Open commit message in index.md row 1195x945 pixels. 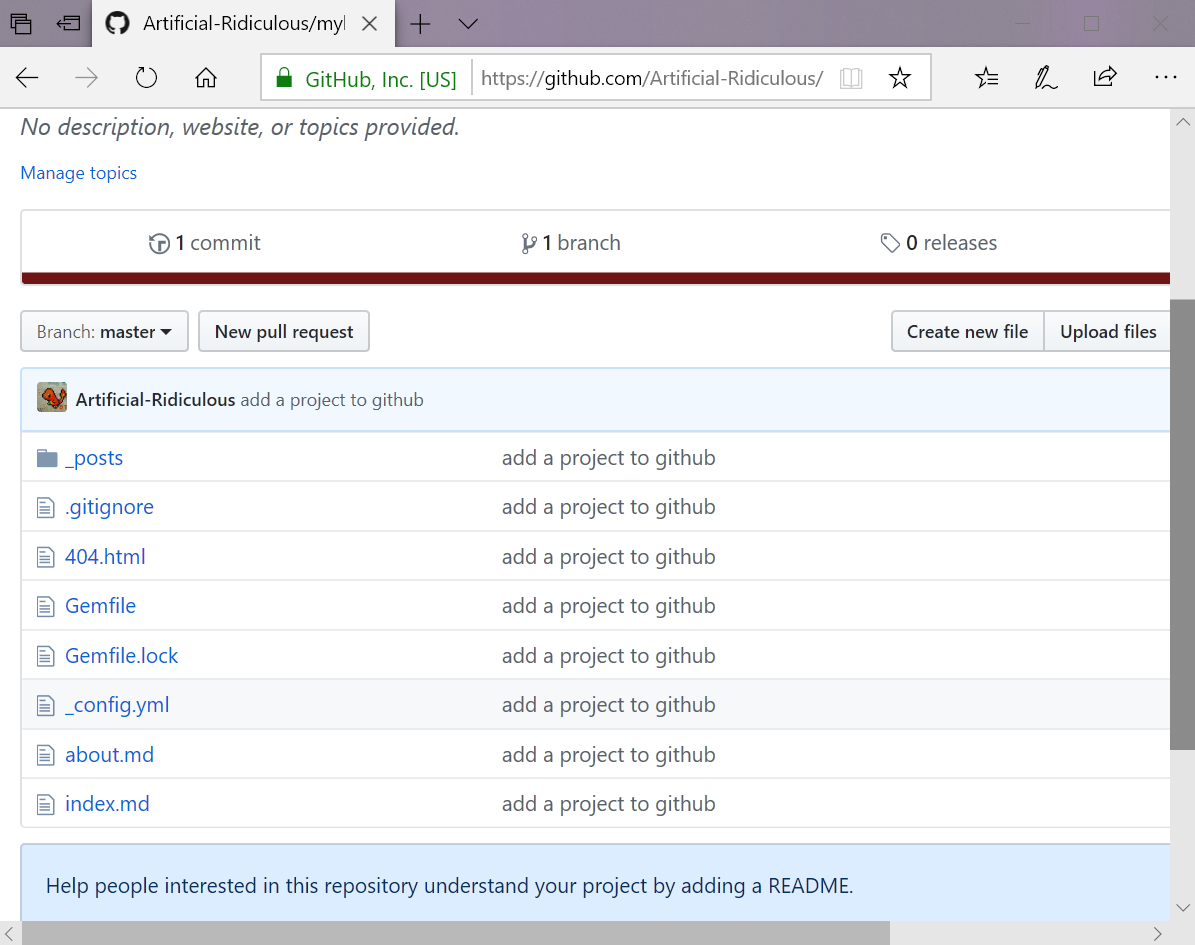pyautogui.click(x=608, y=804)
